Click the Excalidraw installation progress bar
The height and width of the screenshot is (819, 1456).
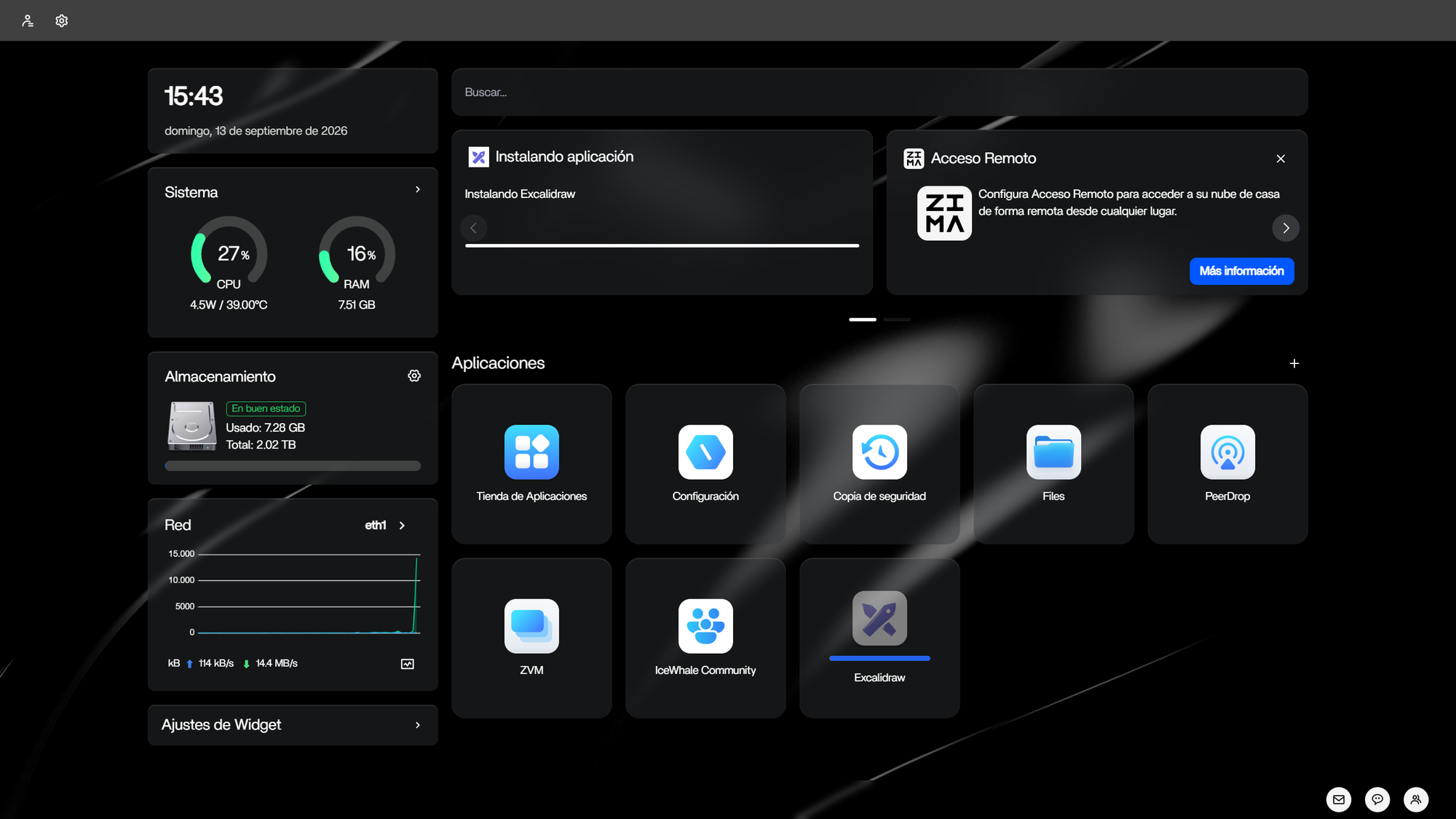662,245
